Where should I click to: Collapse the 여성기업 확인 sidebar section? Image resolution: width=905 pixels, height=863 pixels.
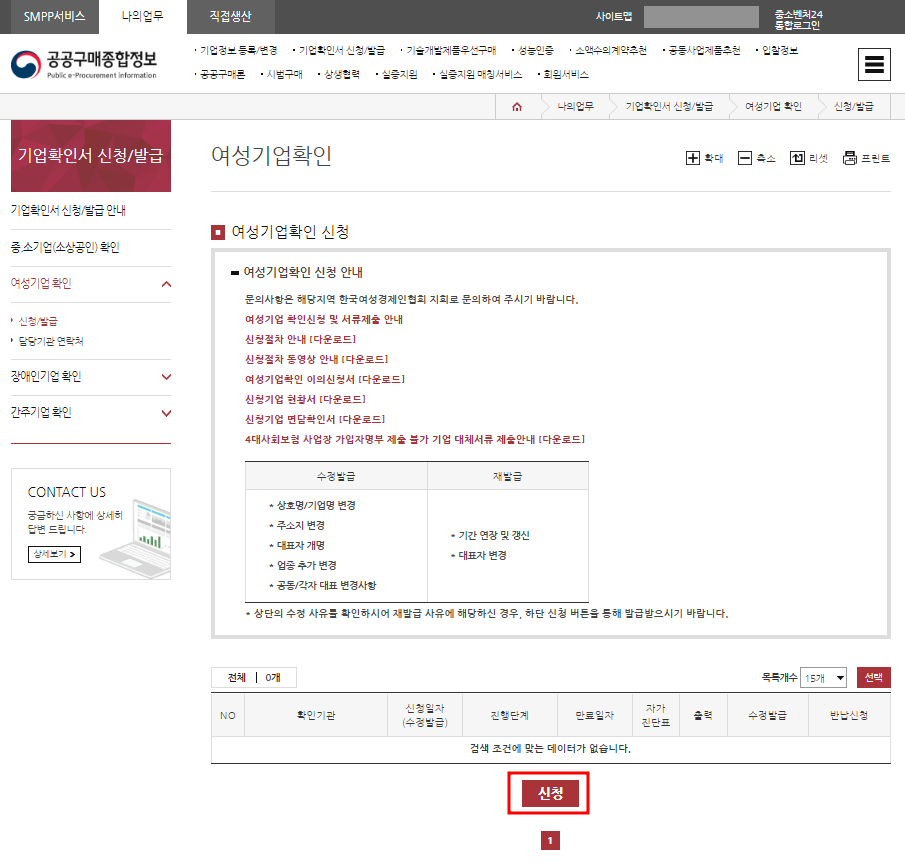[x=90, y=285]
